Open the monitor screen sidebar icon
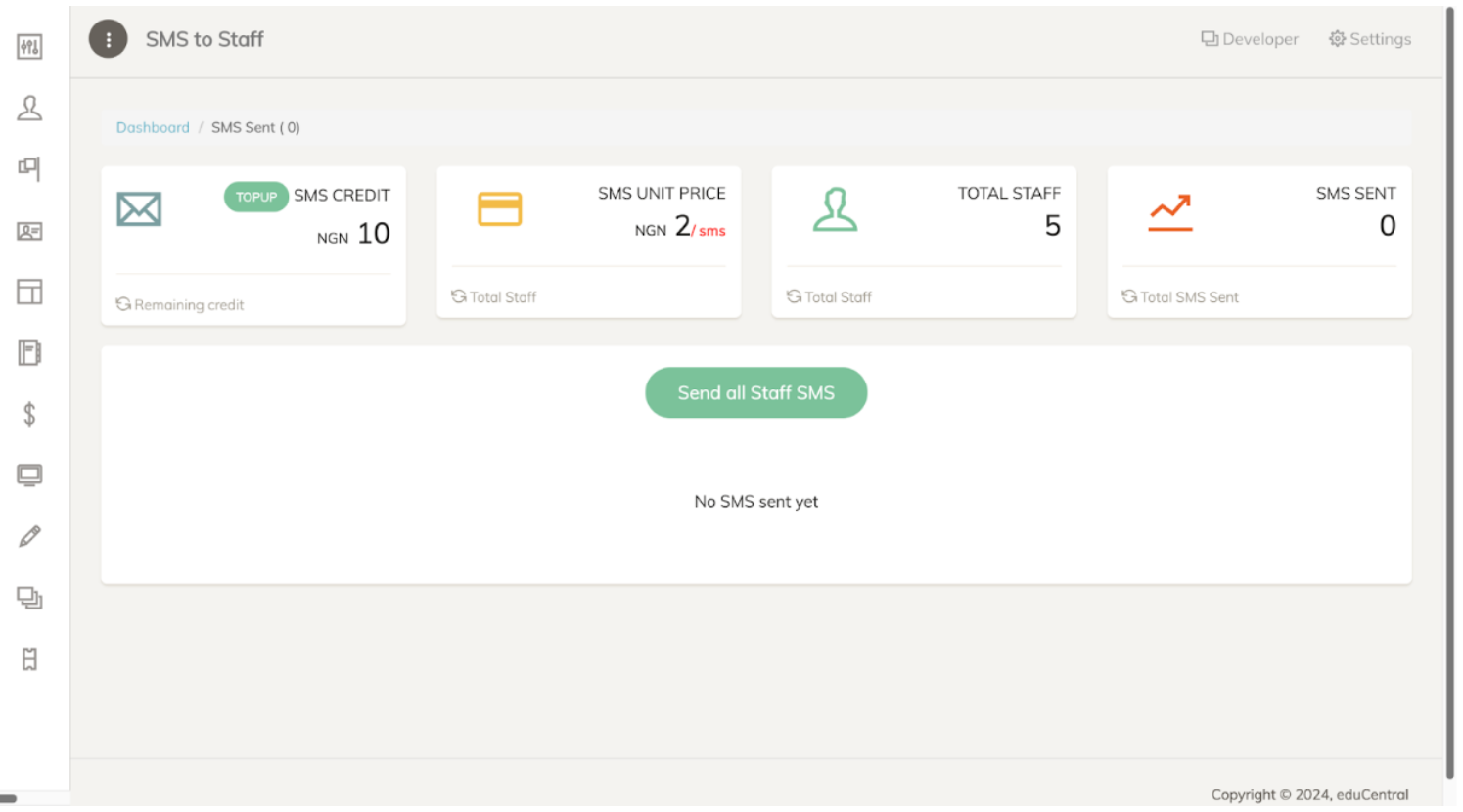Screen dimensions: 1463x812 (29, 475)
